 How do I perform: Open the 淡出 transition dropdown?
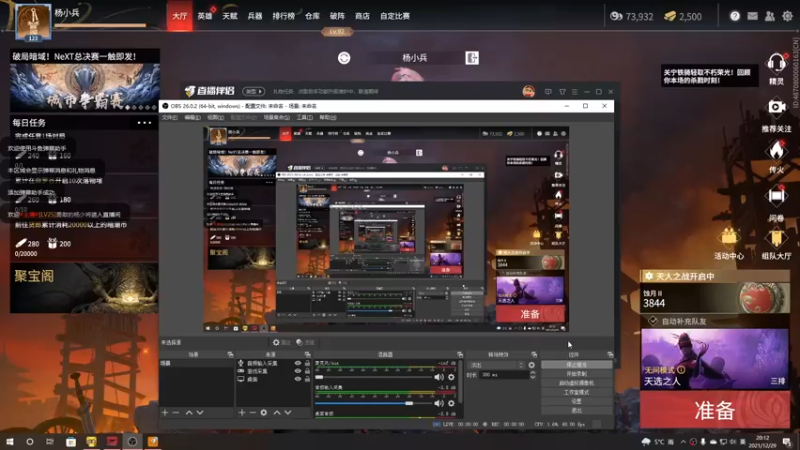[x=496, y=365]
